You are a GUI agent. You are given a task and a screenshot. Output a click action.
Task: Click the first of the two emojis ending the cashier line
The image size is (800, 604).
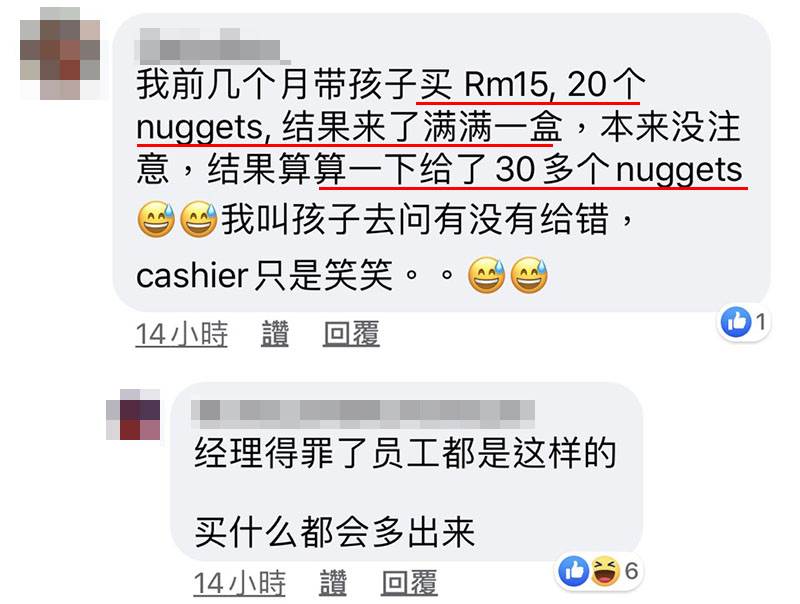(x=486, y=275)
